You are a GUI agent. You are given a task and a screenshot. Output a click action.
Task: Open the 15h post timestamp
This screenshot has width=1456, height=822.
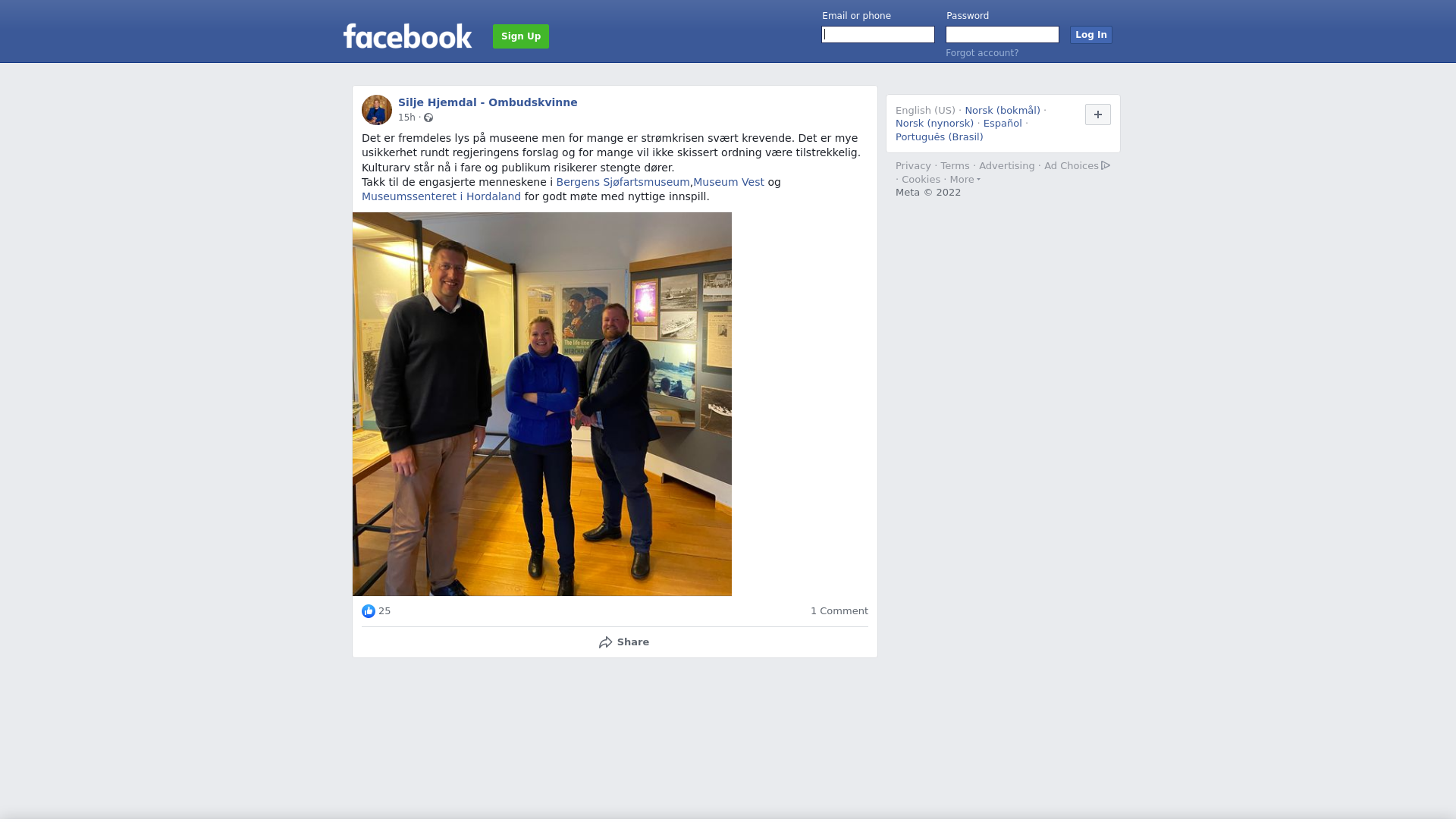406,118
